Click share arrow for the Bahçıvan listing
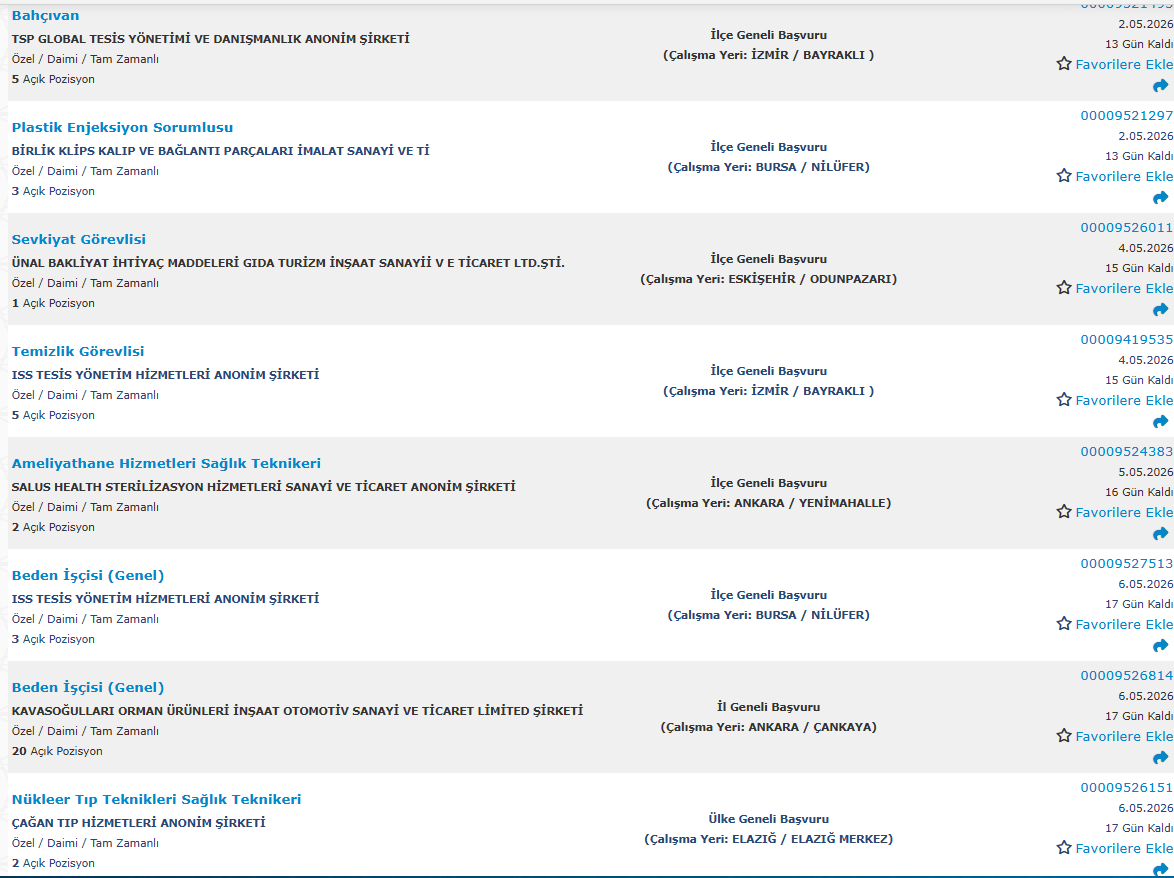Screen dimensions: 1174x878 pyautogui.click(x=1160, y=86)
